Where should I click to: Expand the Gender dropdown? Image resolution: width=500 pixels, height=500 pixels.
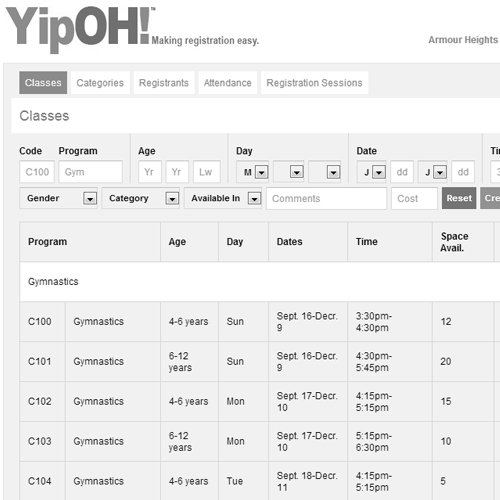[x=58, y=198]
